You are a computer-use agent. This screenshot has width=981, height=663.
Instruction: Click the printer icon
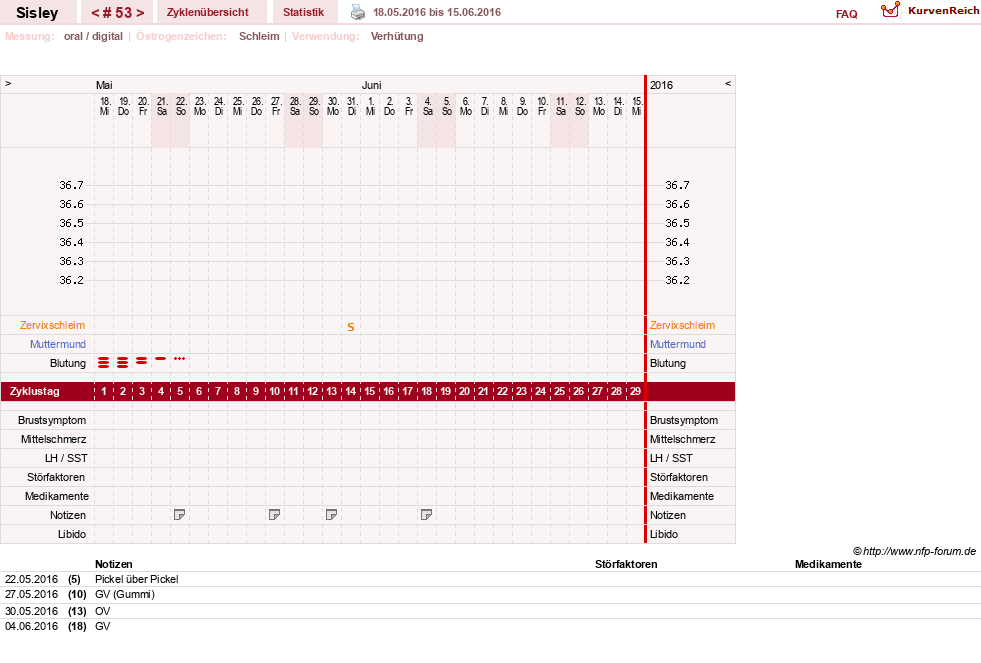[357, 12]
